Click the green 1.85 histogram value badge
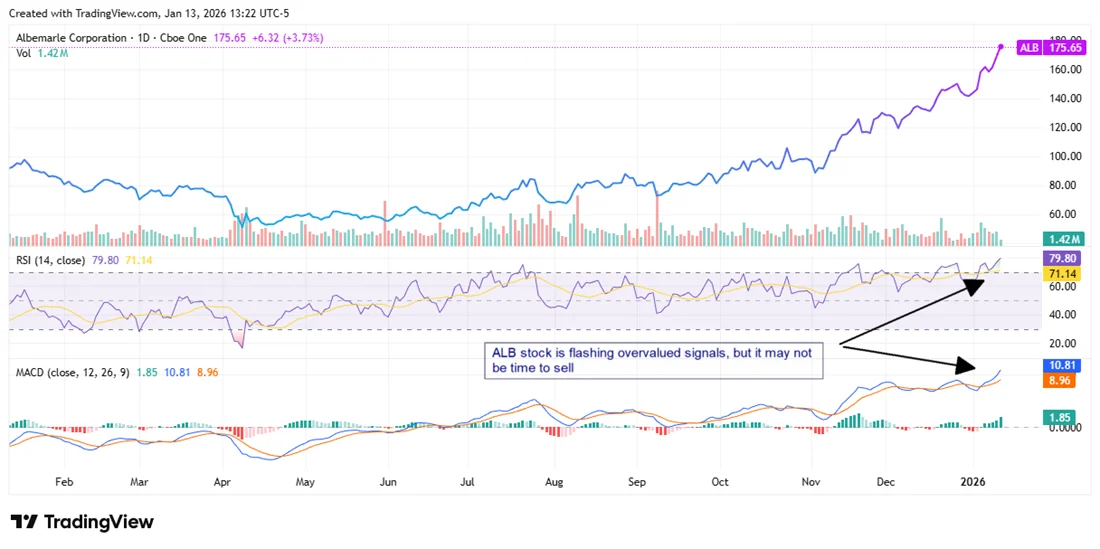This screenshot has height=549, width=1100. pyautogui.click(x=1062, y=415)
